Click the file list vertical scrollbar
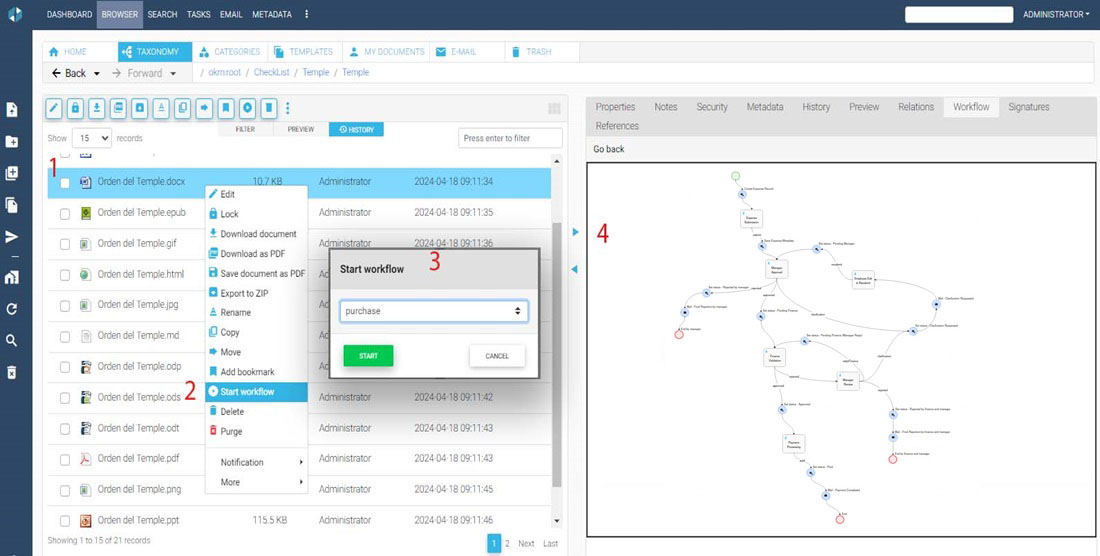This screenshot has height=556, width=1100. (557, 355)
